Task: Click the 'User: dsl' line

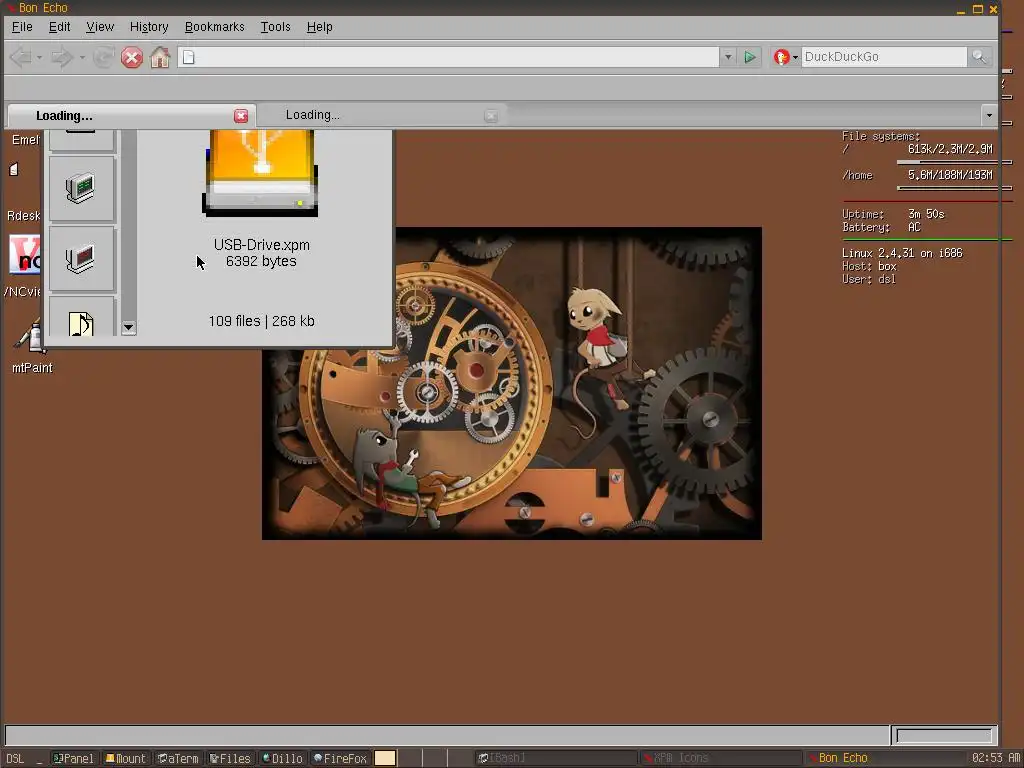Action: pos(869,280)
